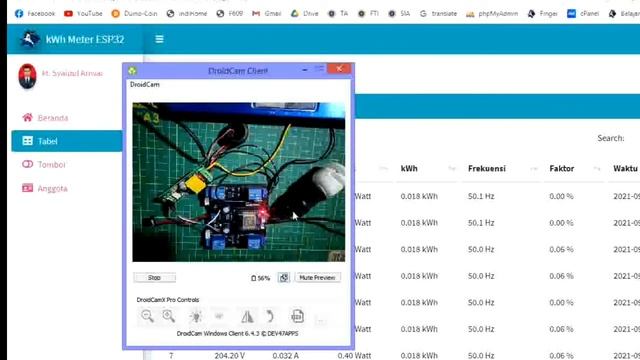Click row number 7 in the table
Image resolution: width=640 pixels, height=360 pixels.
[x=171, y=356]
